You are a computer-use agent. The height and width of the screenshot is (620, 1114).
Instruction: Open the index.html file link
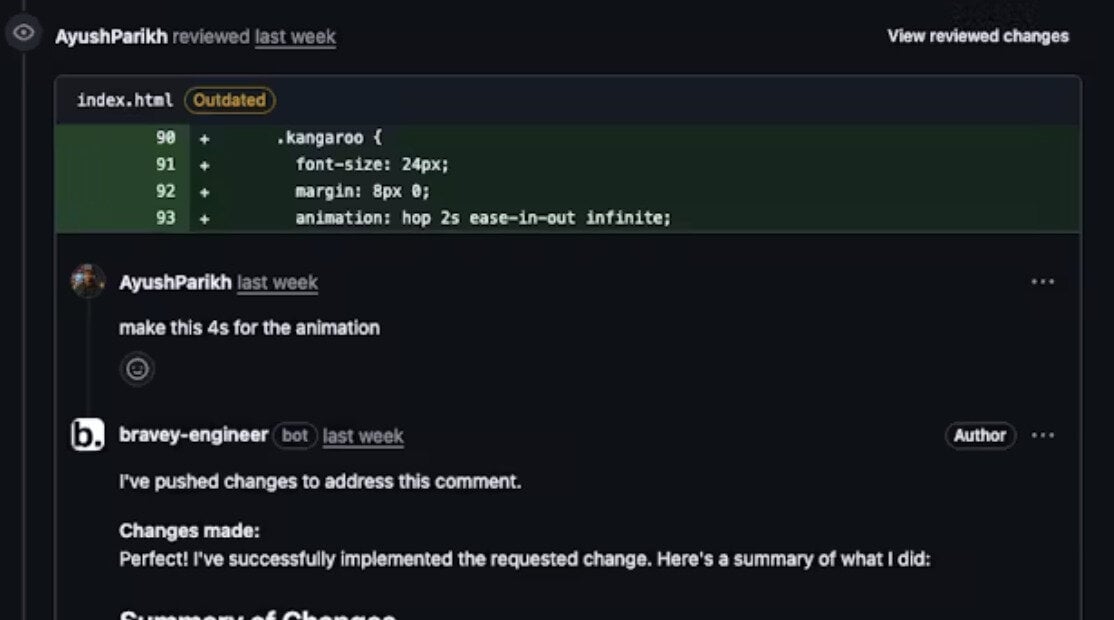click(125, 100)
